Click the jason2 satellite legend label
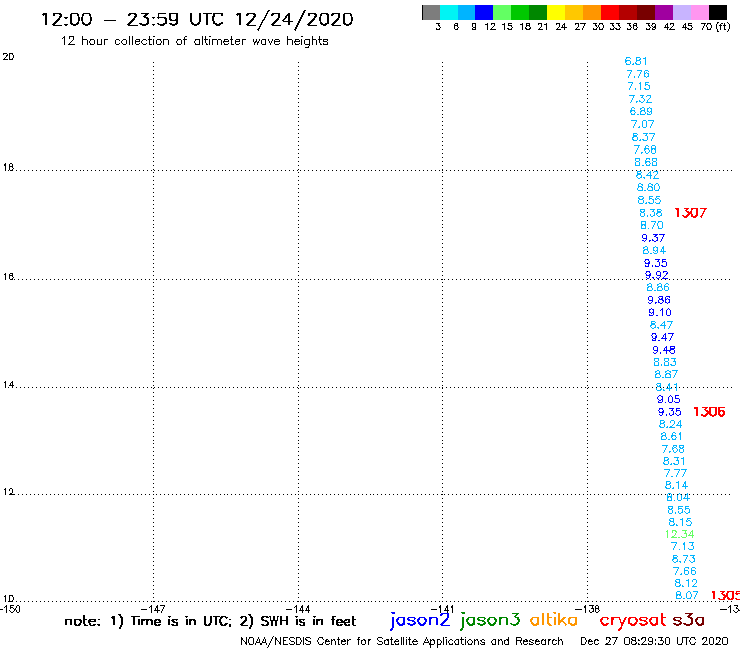740x650 pixels. [420, 621]
